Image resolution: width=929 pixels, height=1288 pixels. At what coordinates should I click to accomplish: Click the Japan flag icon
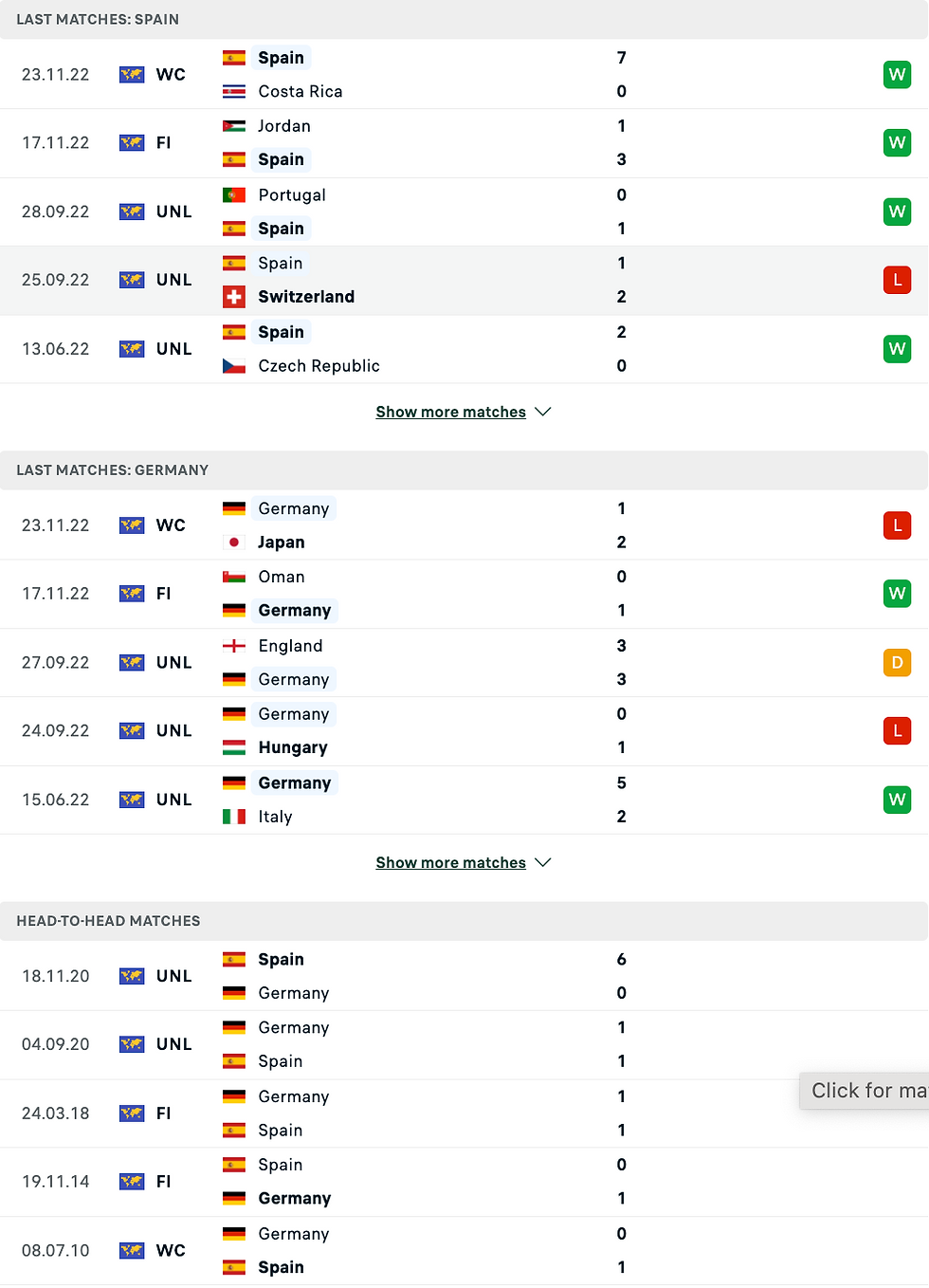pos(234,543)
